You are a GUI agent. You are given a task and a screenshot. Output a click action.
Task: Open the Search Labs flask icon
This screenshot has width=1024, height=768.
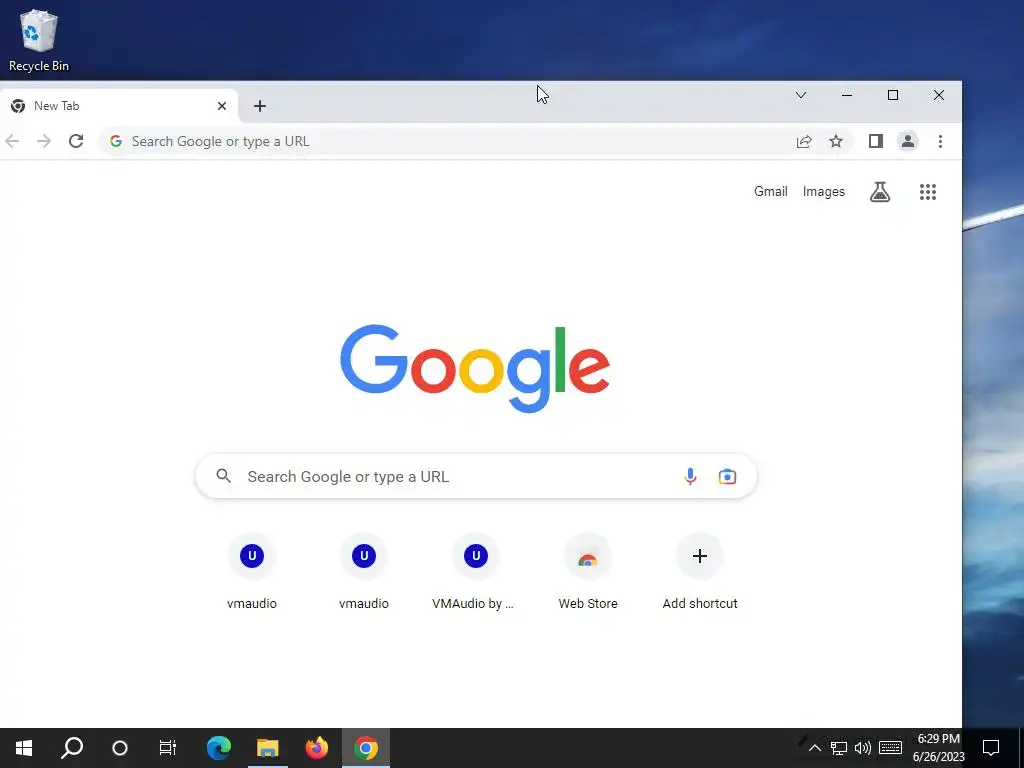(x=880, y=191)
